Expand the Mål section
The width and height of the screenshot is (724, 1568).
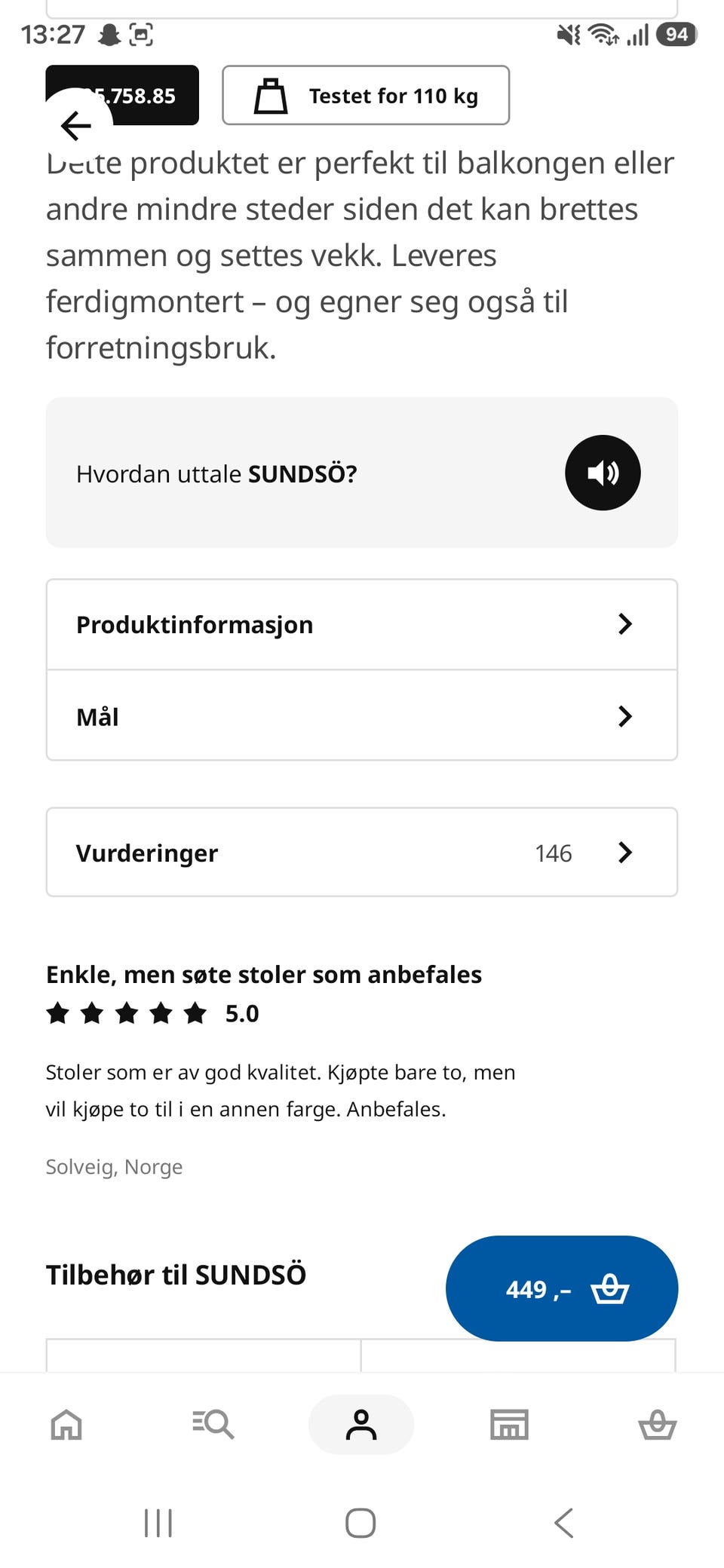[x=362, y=716]
